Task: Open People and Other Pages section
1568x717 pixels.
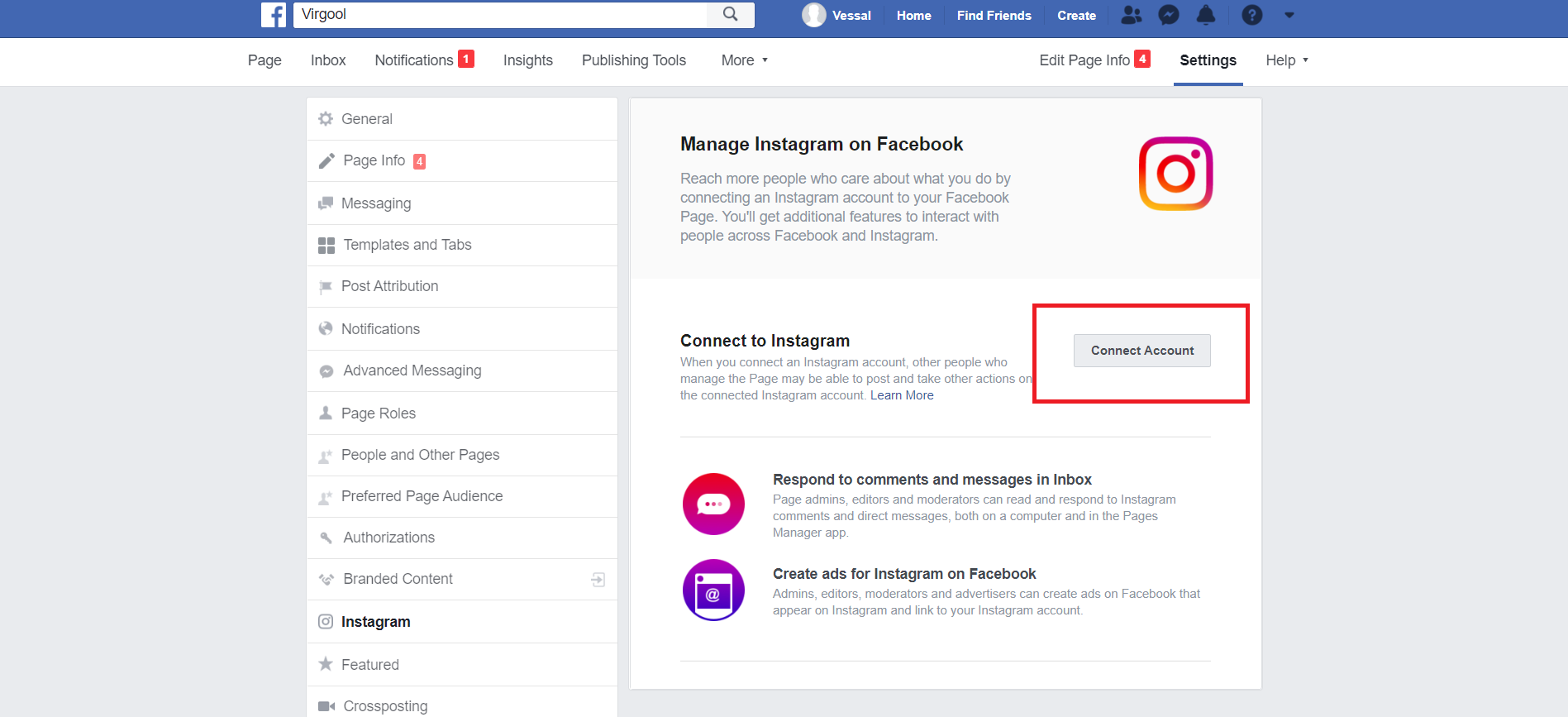Action: tap(462, 455)
